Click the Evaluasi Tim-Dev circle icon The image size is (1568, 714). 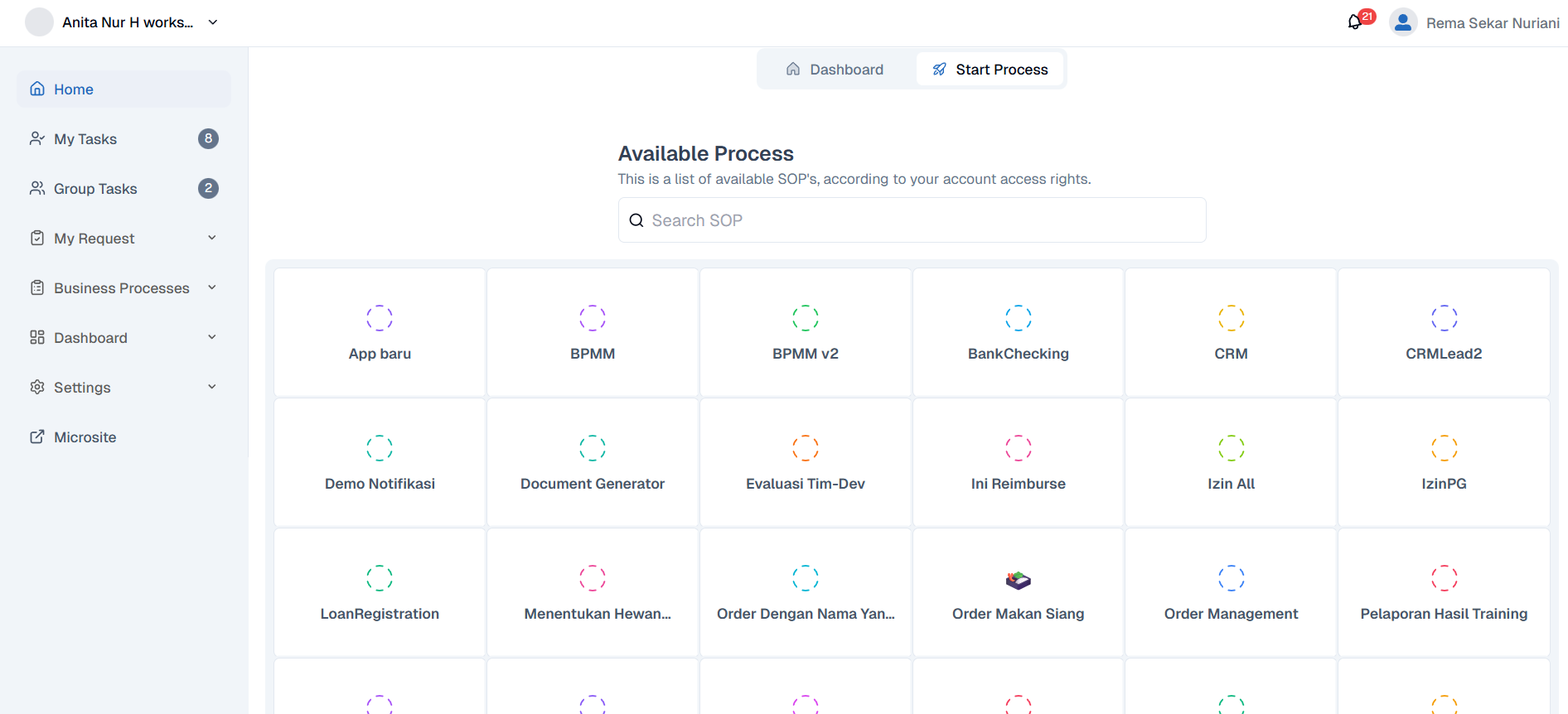[806, 448]
